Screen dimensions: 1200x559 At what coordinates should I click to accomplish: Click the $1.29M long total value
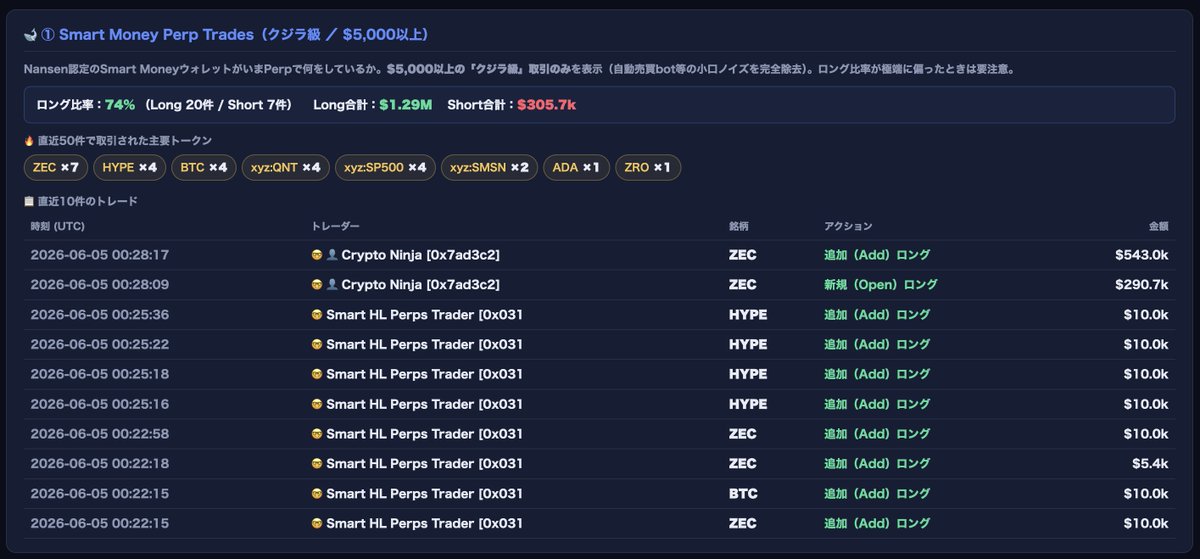coord(405,104)
